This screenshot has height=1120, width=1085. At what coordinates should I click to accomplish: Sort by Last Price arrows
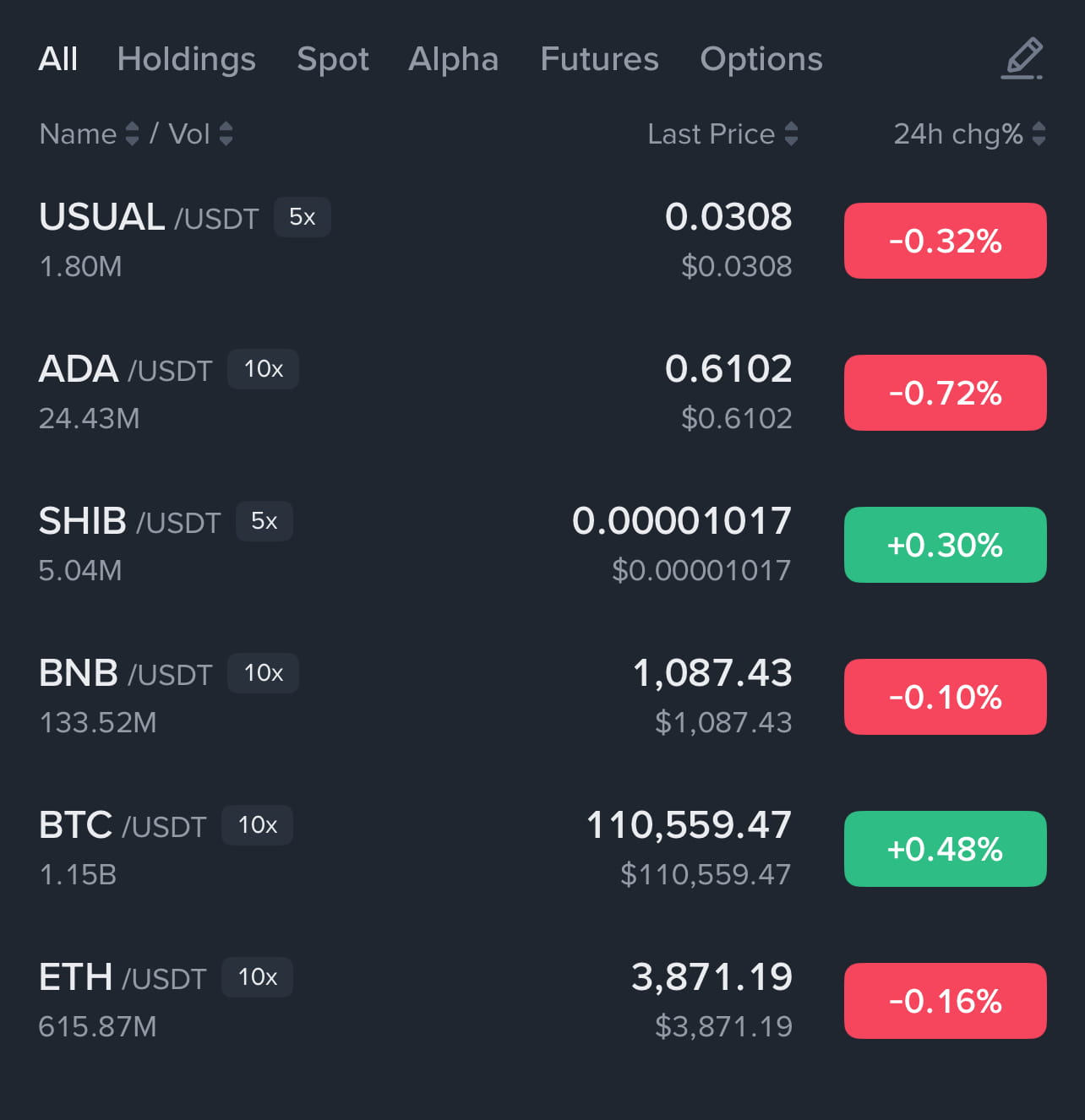791,133
